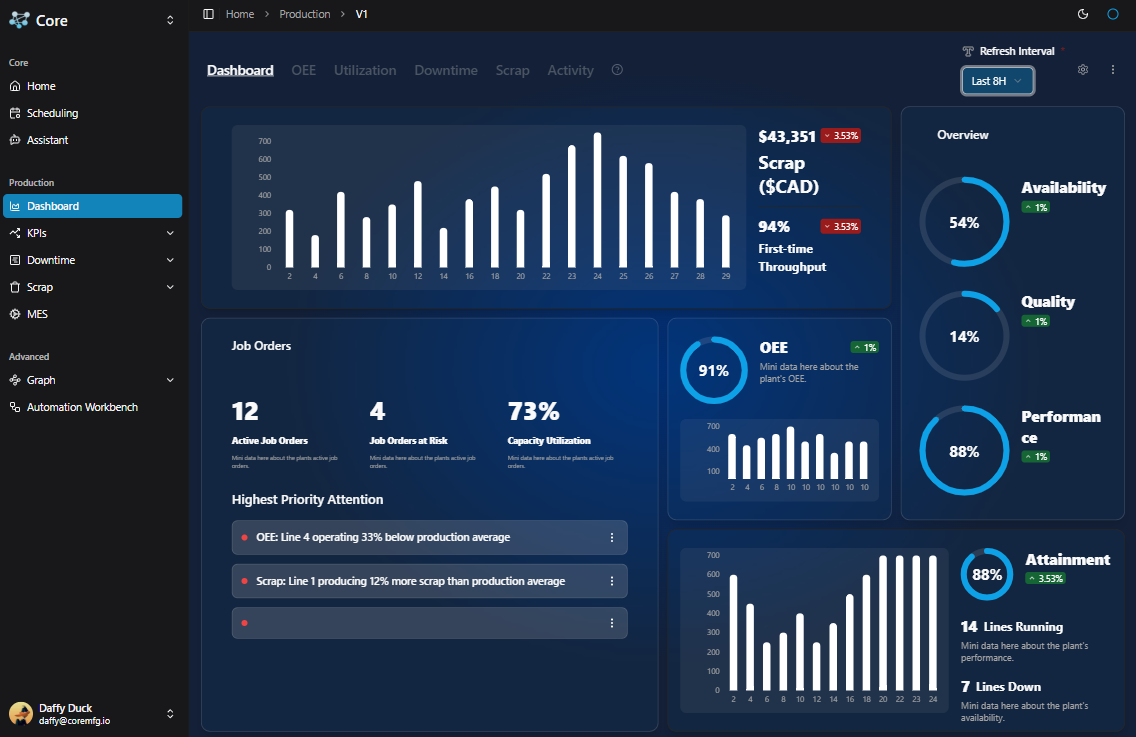The height and width of the screenshot is (737, 1136).
Task: Switch to dark mode moon icon
Action: click(1083, 14)
